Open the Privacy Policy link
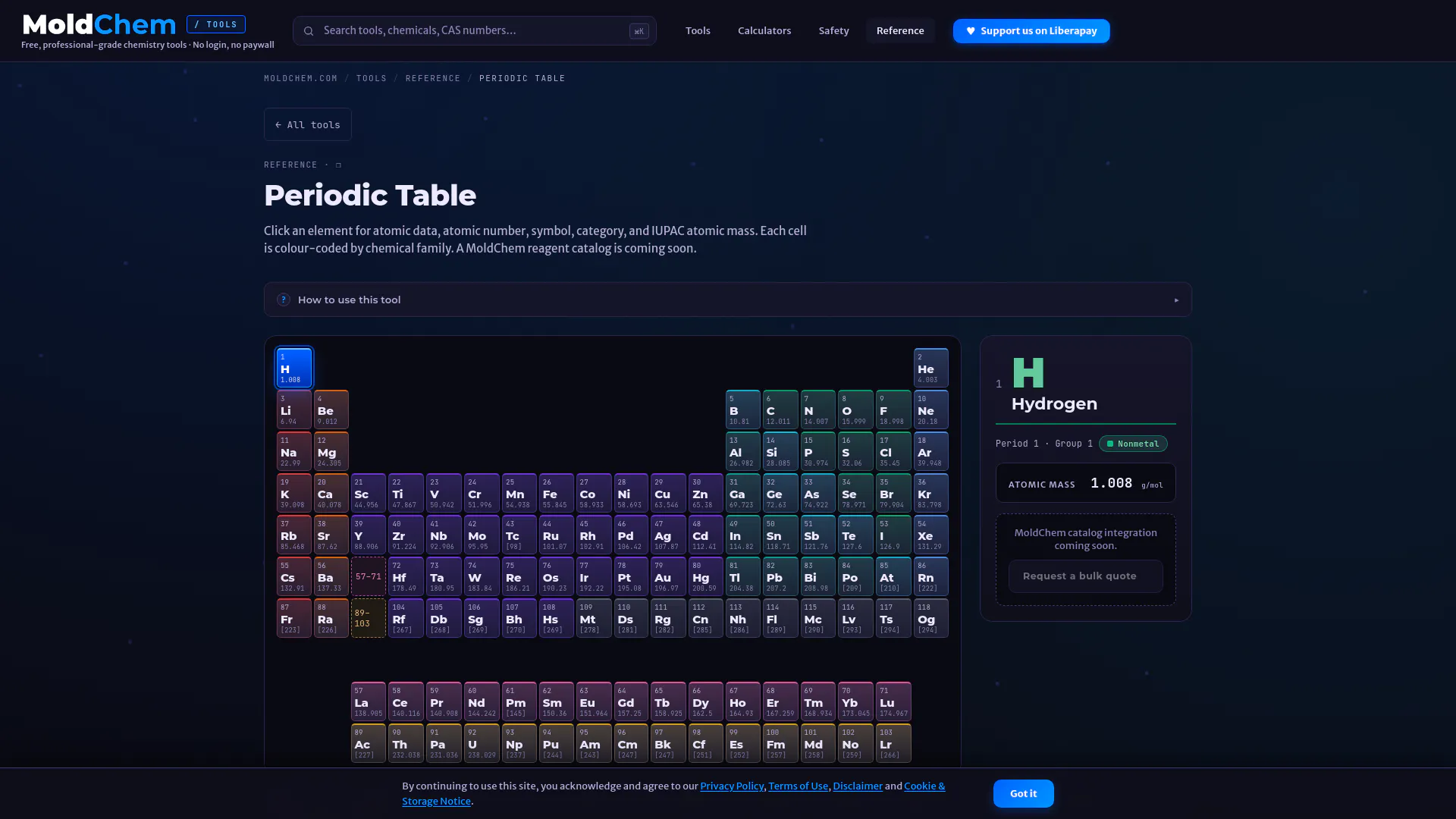 732,786
